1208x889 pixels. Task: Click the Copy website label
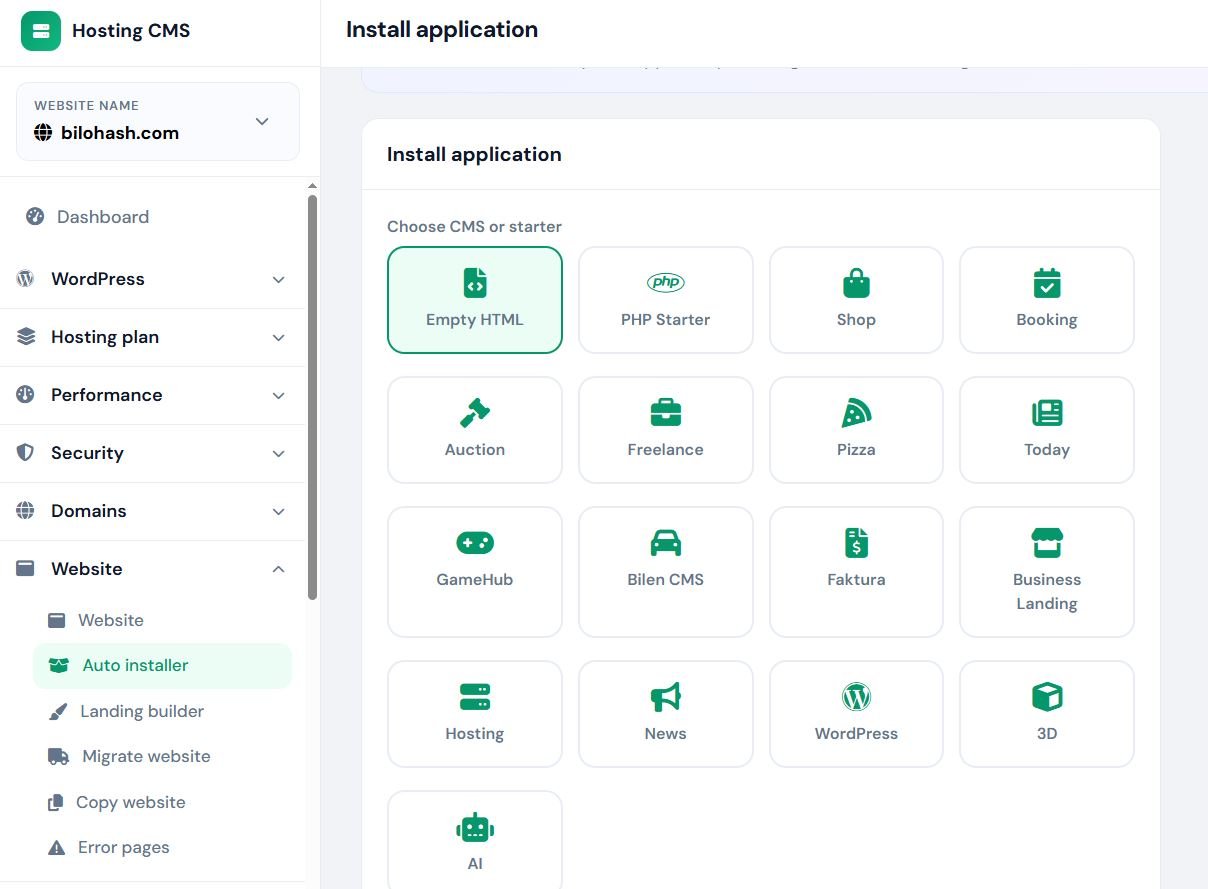pyautogui.click(x=131, y=803)
